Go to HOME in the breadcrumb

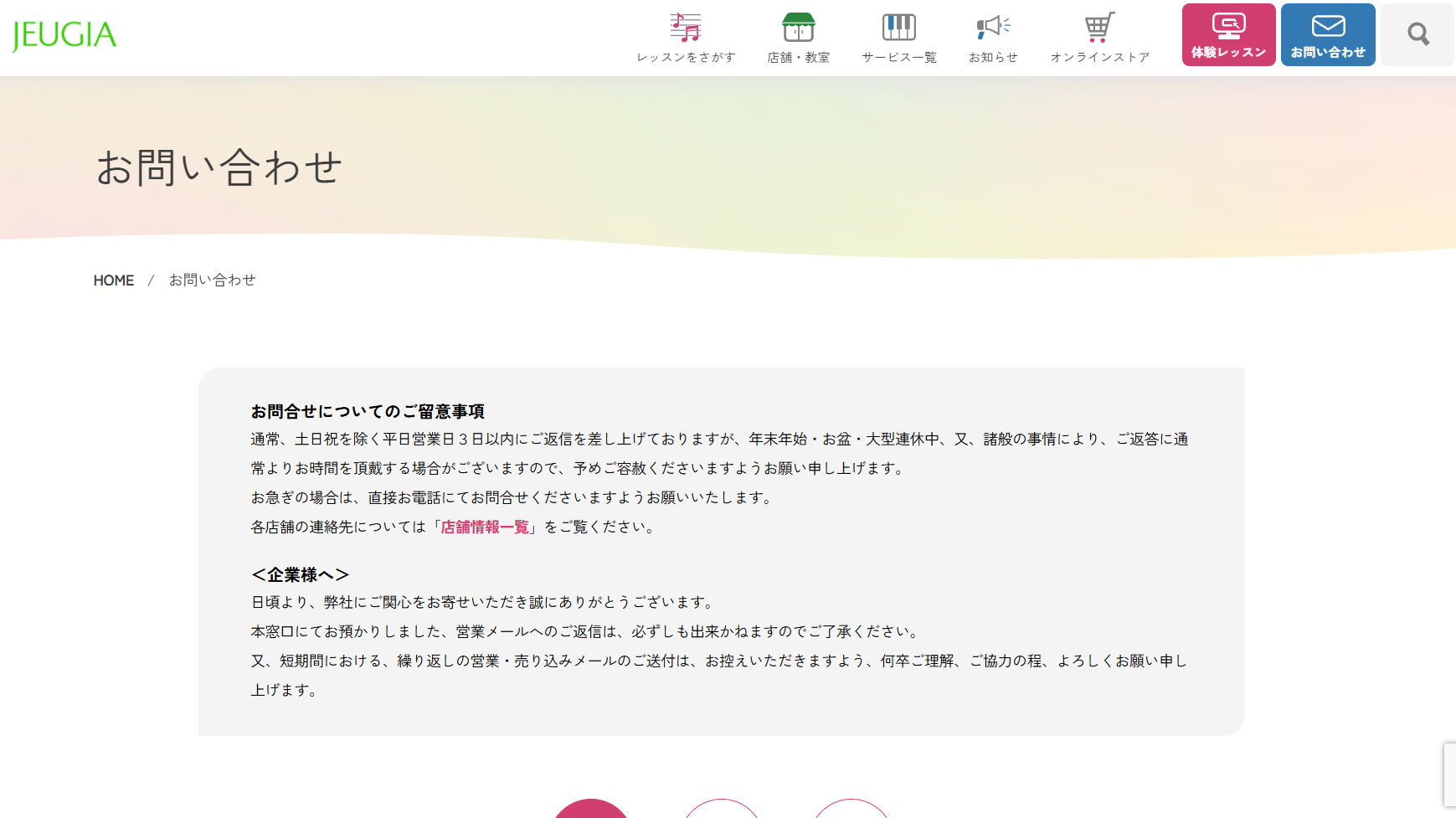[114, 280]
